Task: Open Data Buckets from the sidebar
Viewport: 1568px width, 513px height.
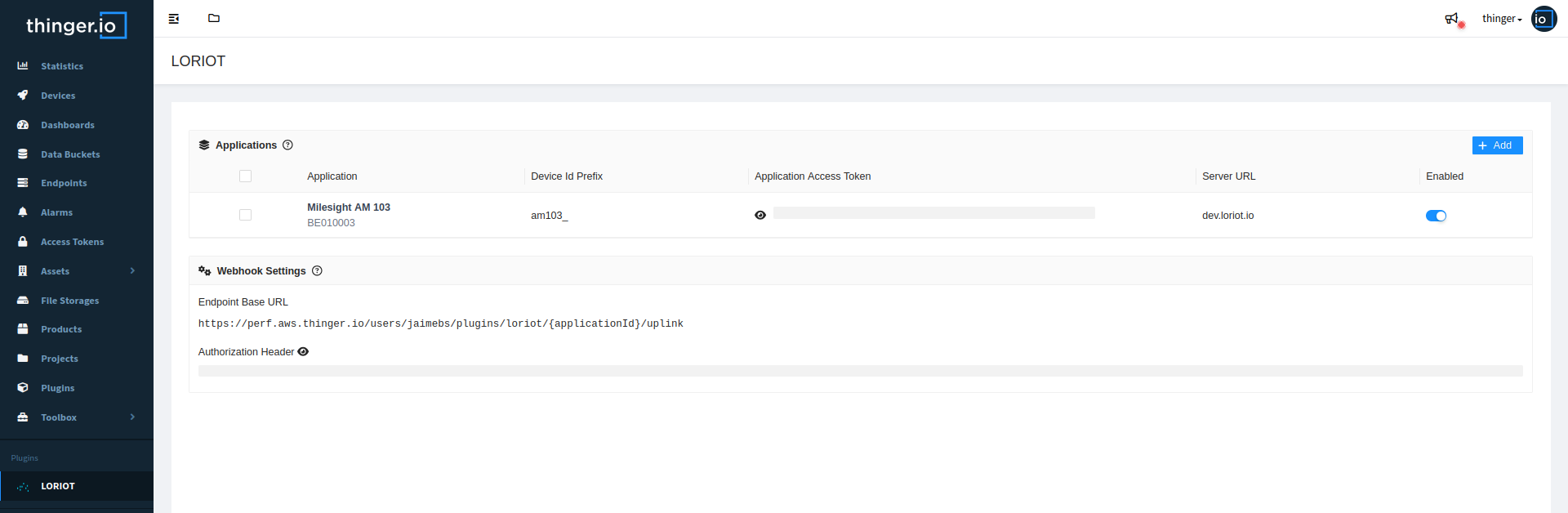Action: click(x=70, y=154)
